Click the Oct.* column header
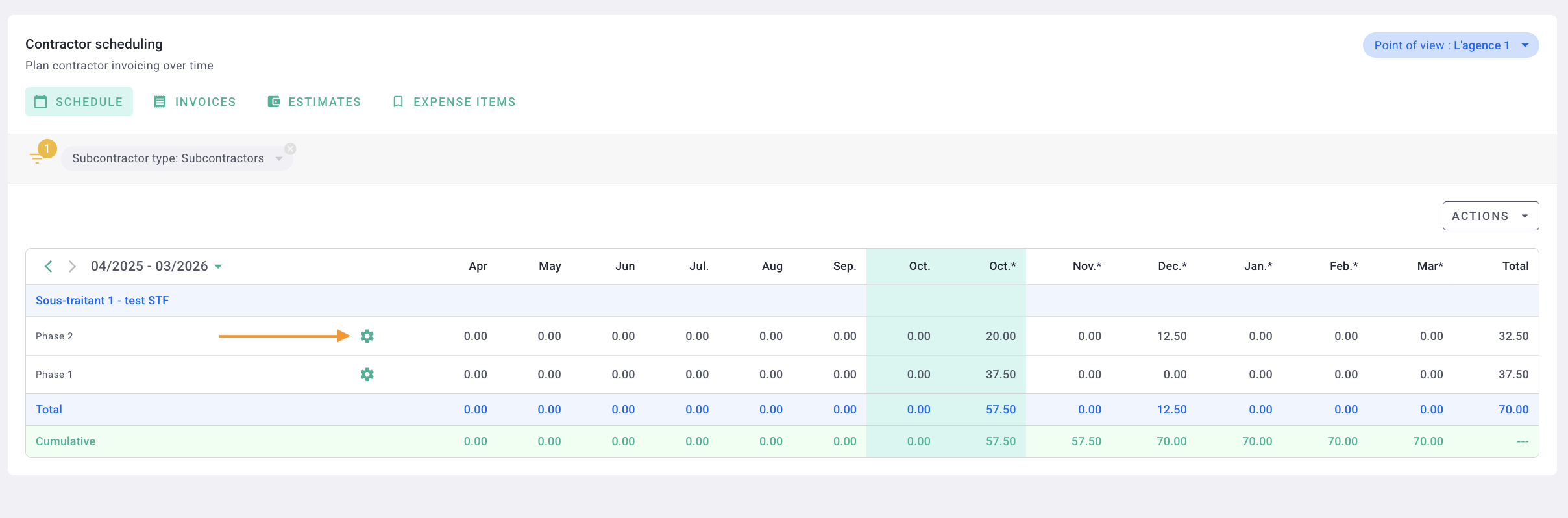Viewport: 1568px width, 518px height. pos(1002,266)
